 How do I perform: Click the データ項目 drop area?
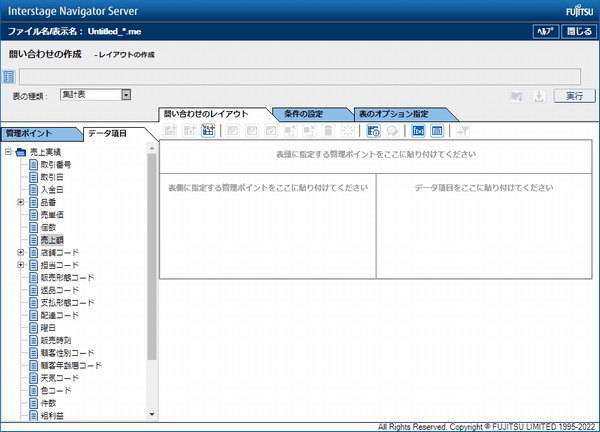click(484, 226)
